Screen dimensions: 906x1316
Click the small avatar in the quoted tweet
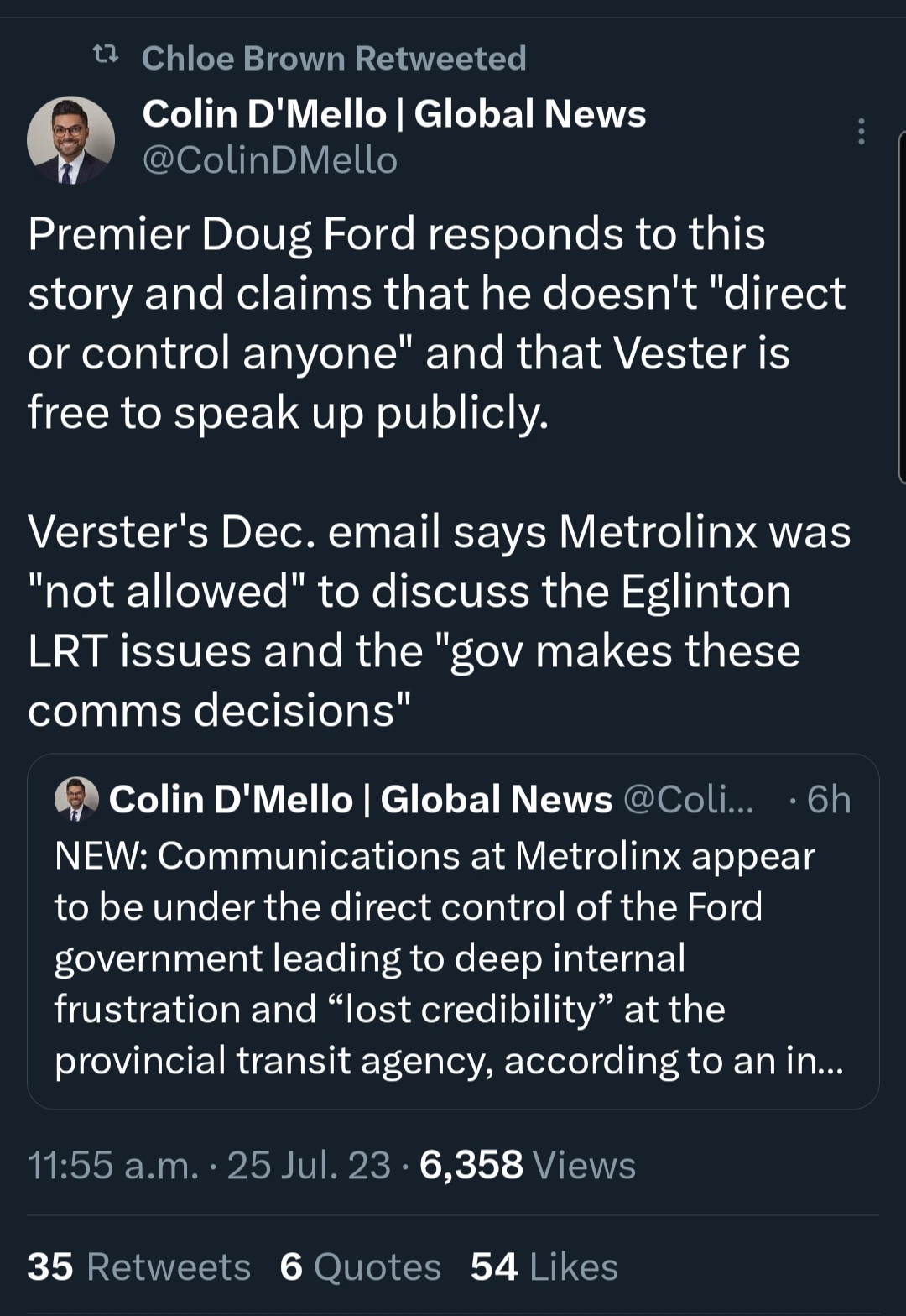[x=76, y=799]
